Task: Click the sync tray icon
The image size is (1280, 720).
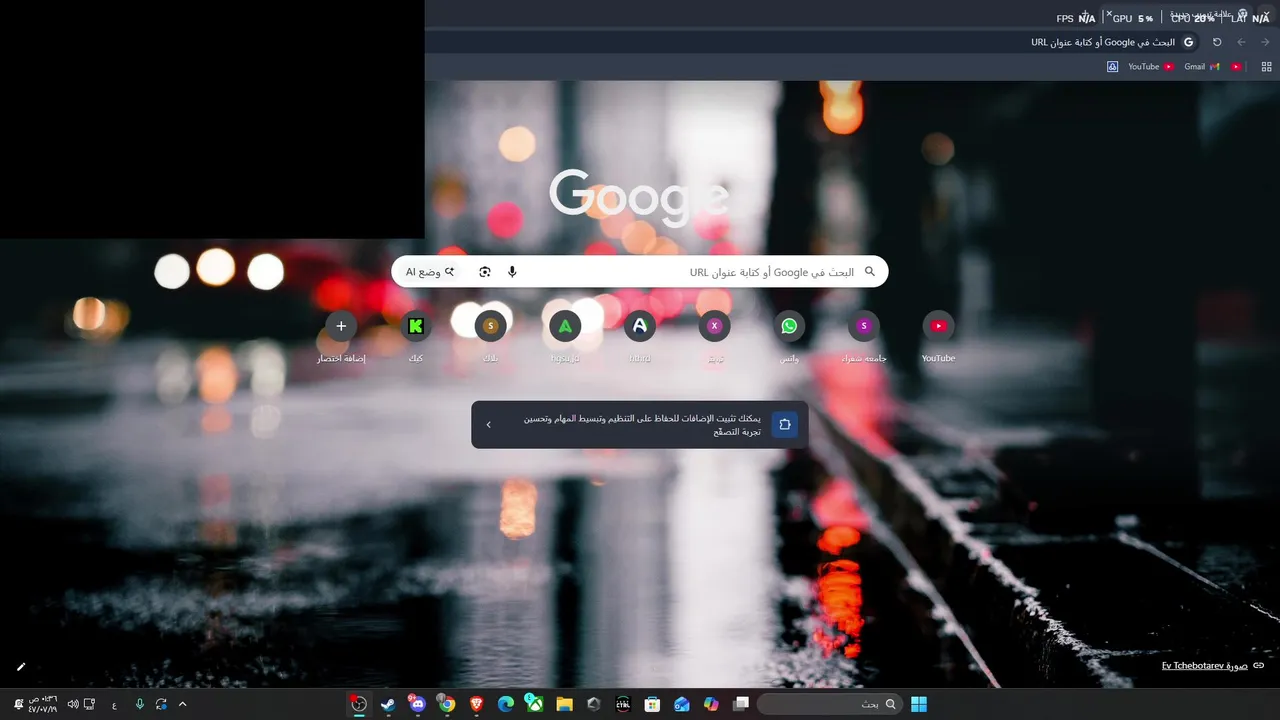Action: pyautogui.click(x=161, y=704)
